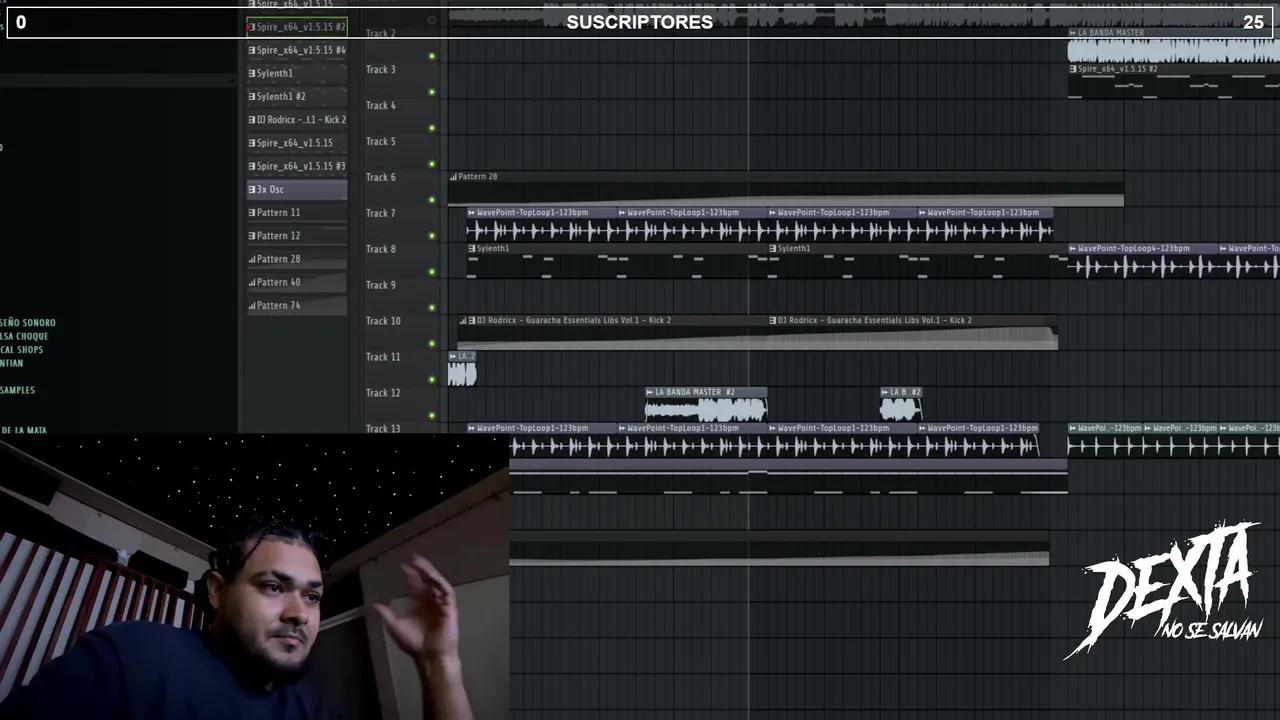Select first WavePoint-TopLoop1 clip on Track 7
This screenshot has width=1280, height=720.
click(x=542, y=225)
